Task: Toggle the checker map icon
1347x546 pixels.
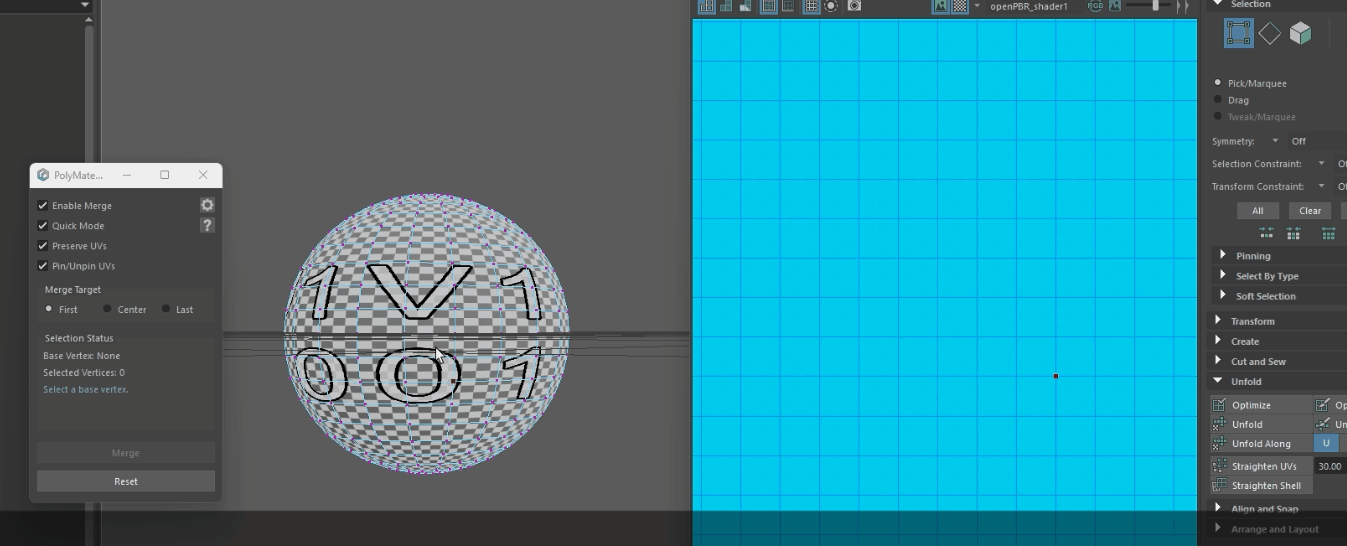Action: pyautogui.click(x=960, y=6)
